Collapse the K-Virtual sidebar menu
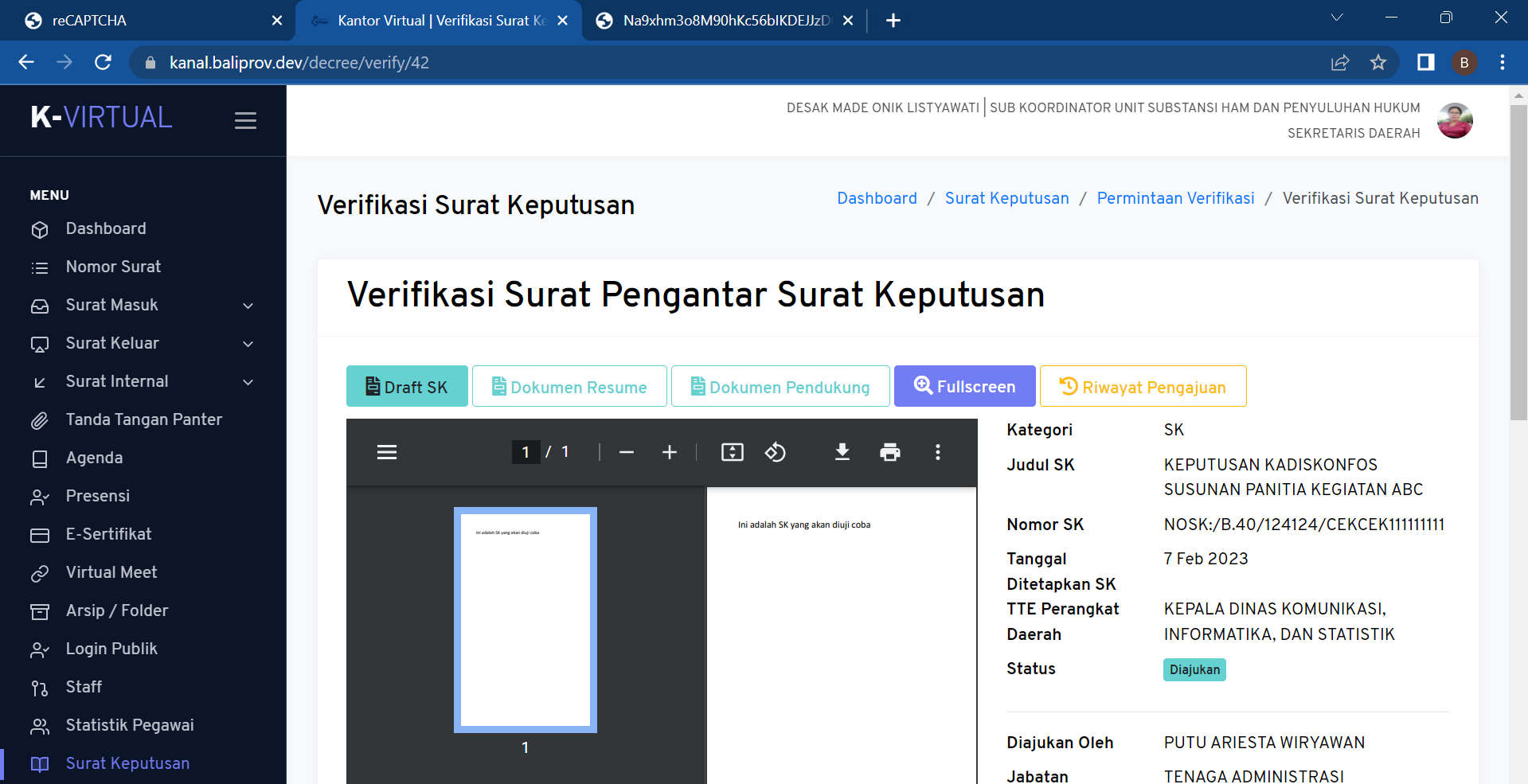The width and height of the screenshot is (1528, 784). [245, 120]
